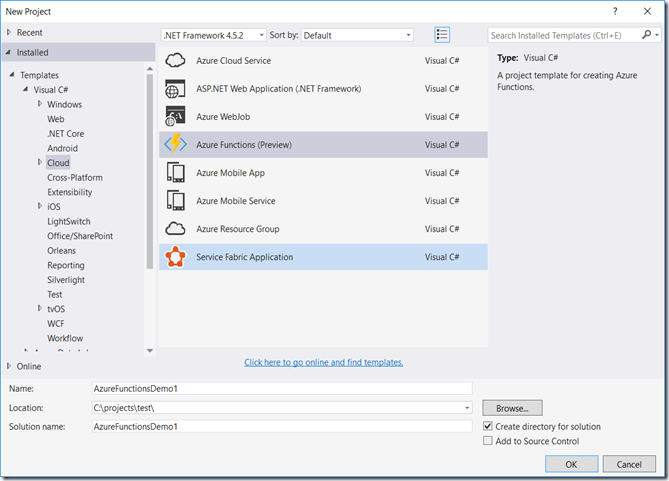Select the .NET Core template category

[x=66, y=134]
